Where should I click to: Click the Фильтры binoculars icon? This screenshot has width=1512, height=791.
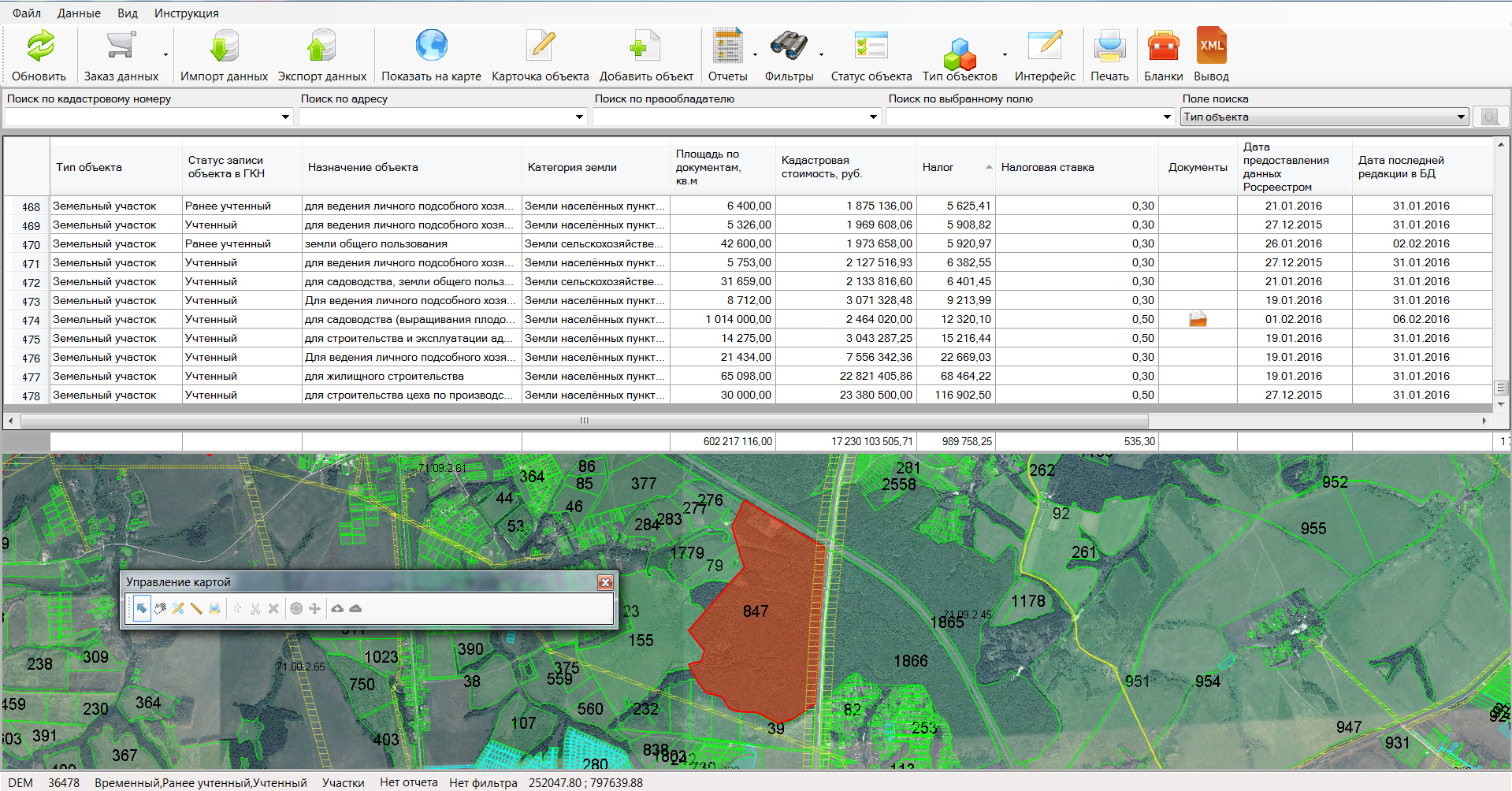pos(788,46)
